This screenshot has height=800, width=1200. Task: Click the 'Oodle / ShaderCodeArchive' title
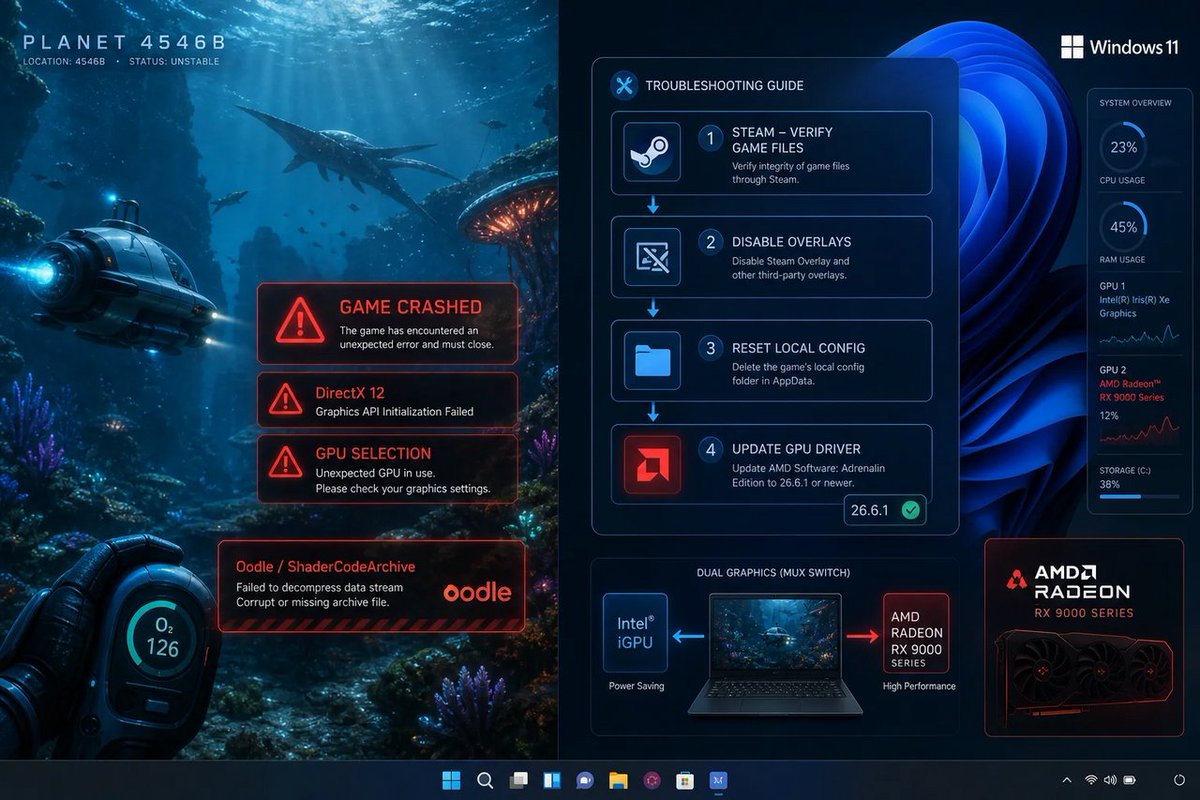pos(325,567)
